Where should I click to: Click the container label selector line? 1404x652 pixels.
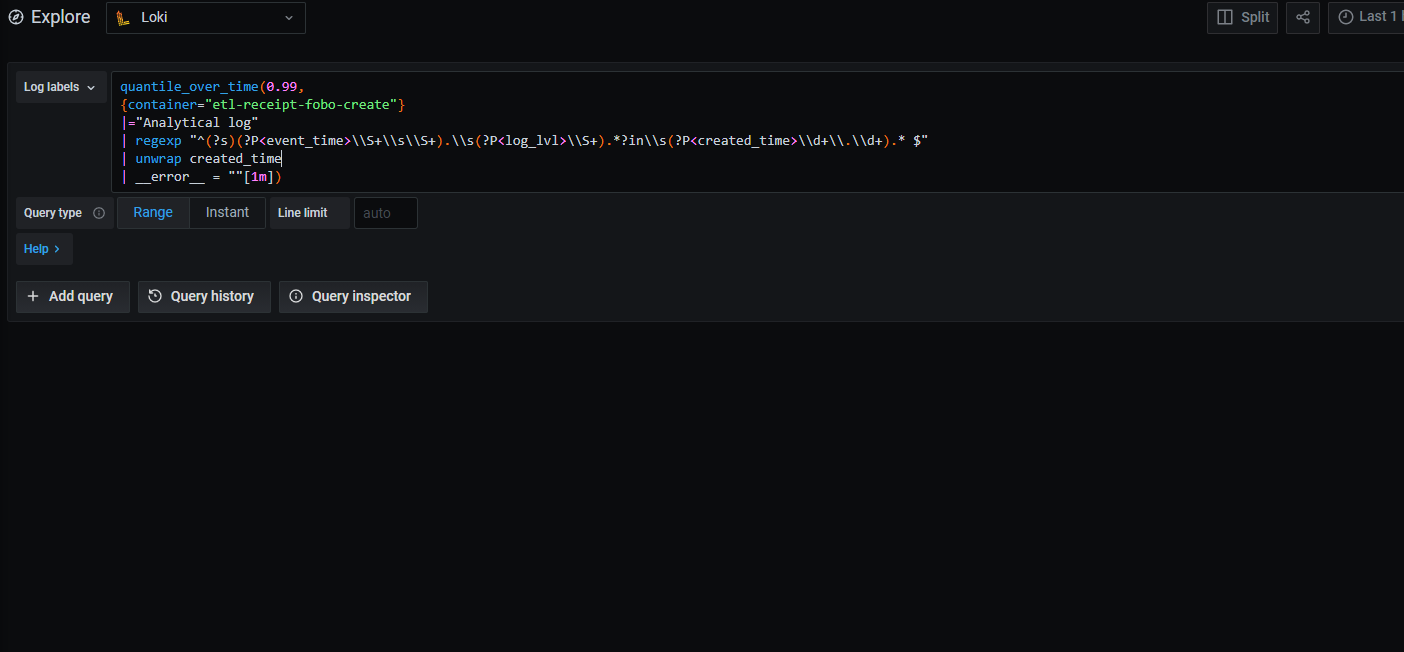pos(262,105)
